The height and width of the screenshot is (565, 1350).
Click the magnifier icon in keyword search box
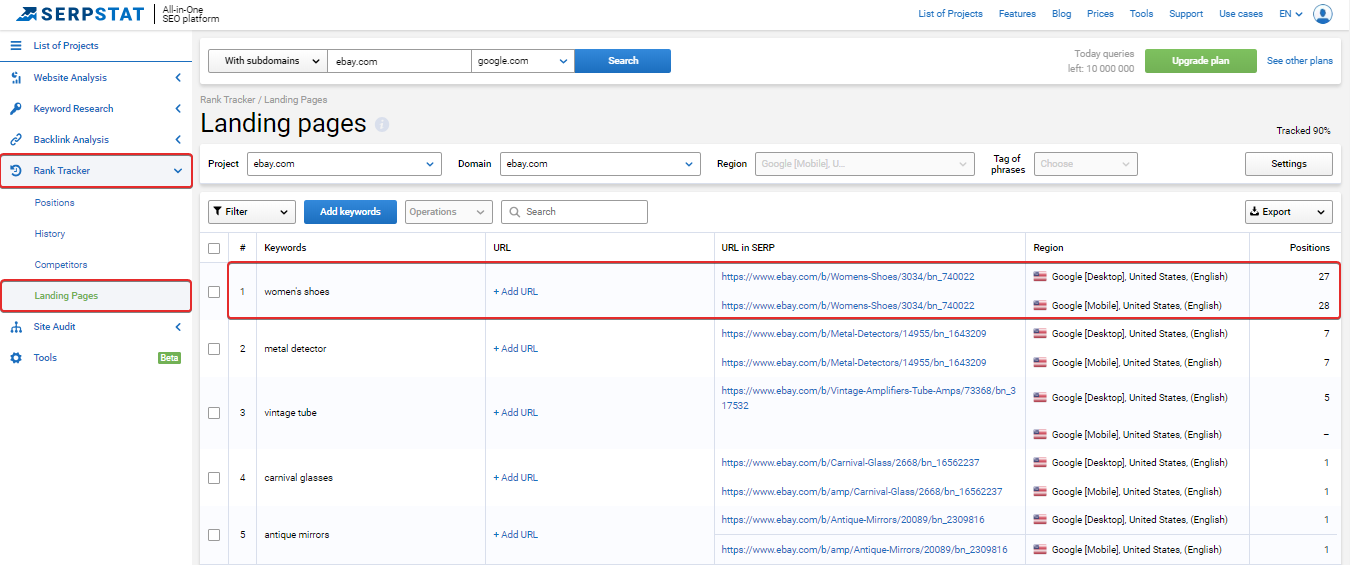(x=513, y=212)
